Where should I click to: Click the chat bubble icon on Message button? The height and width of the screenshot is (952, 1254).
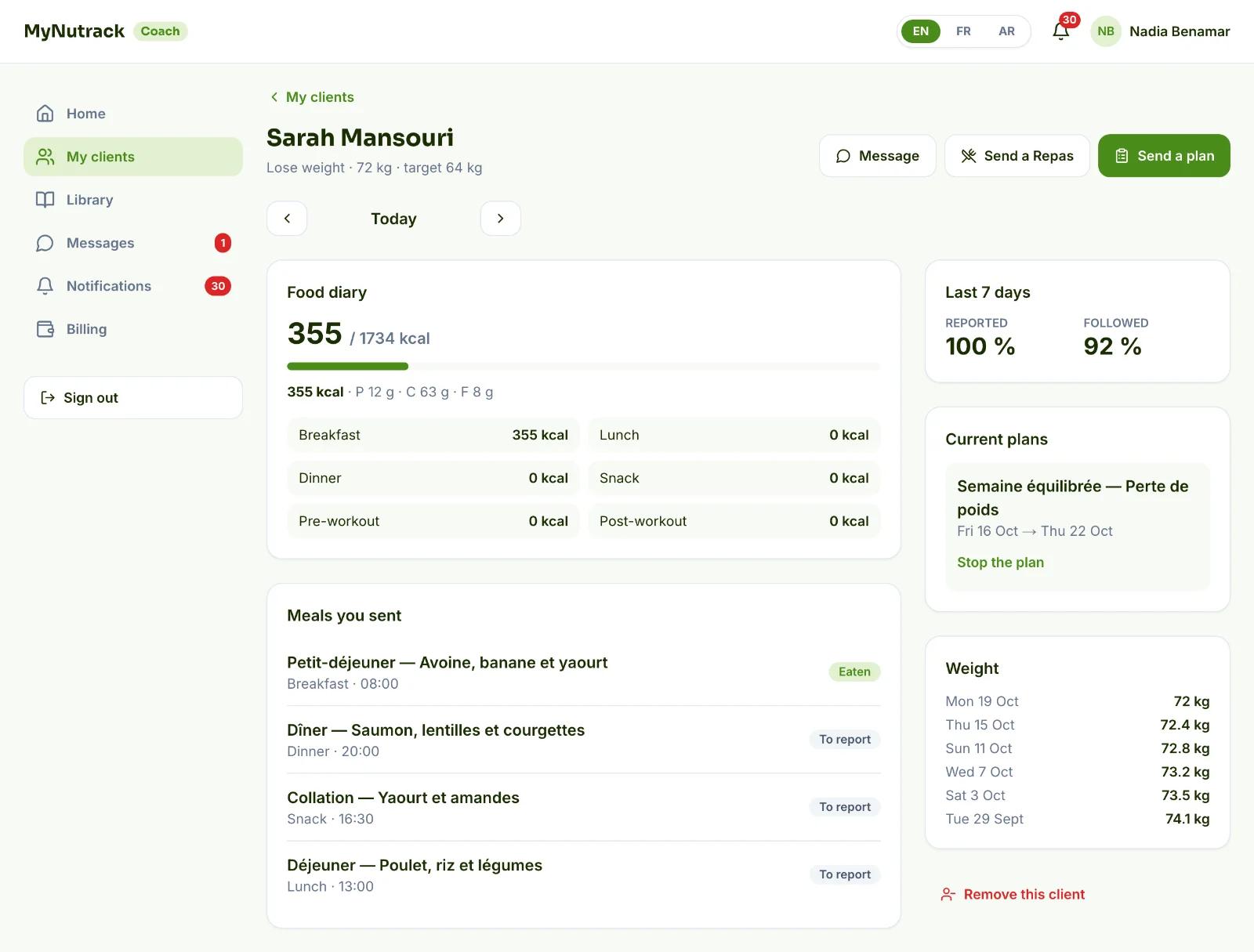coord(843,156)
